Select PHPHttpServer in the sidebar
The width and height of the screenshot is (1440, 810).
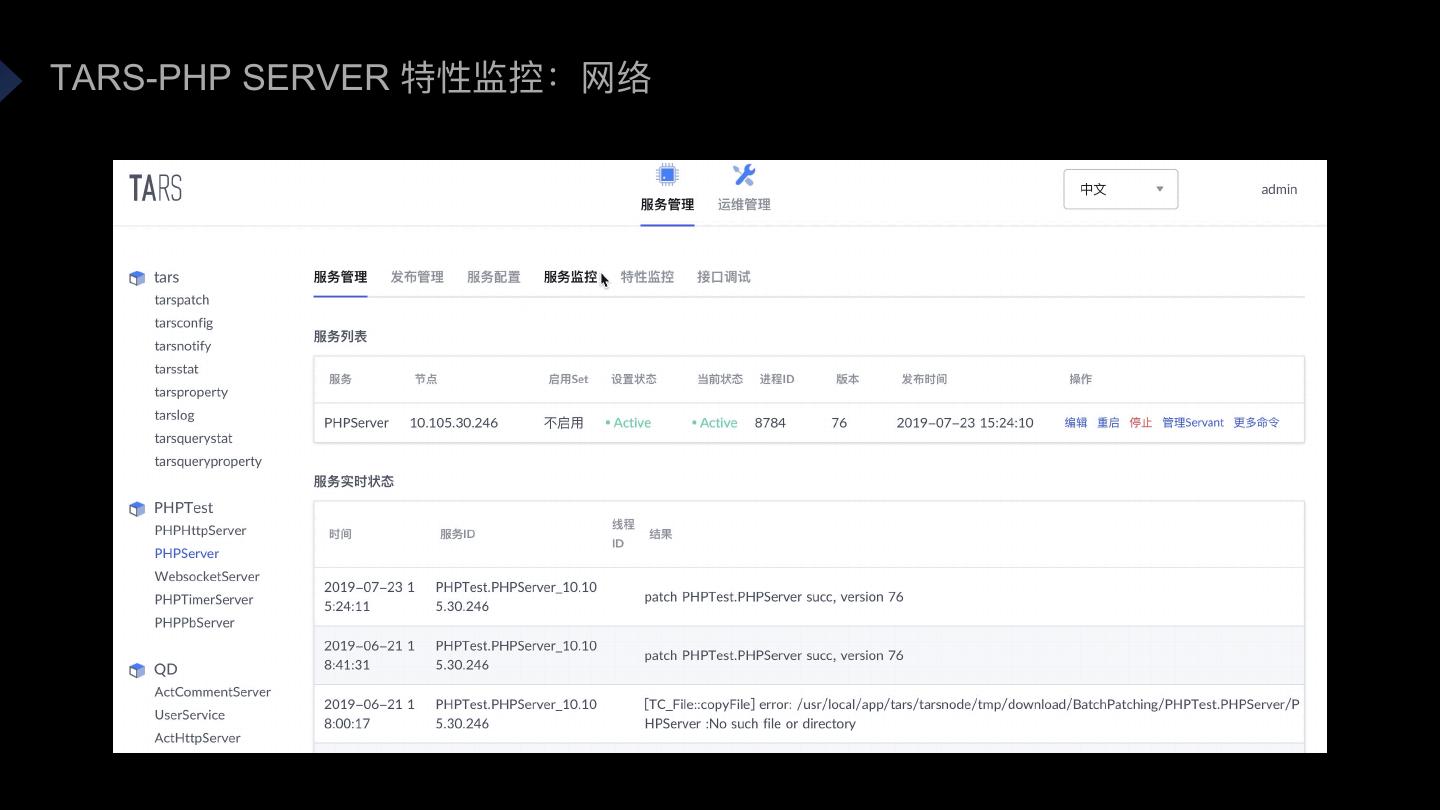[200, 531]
